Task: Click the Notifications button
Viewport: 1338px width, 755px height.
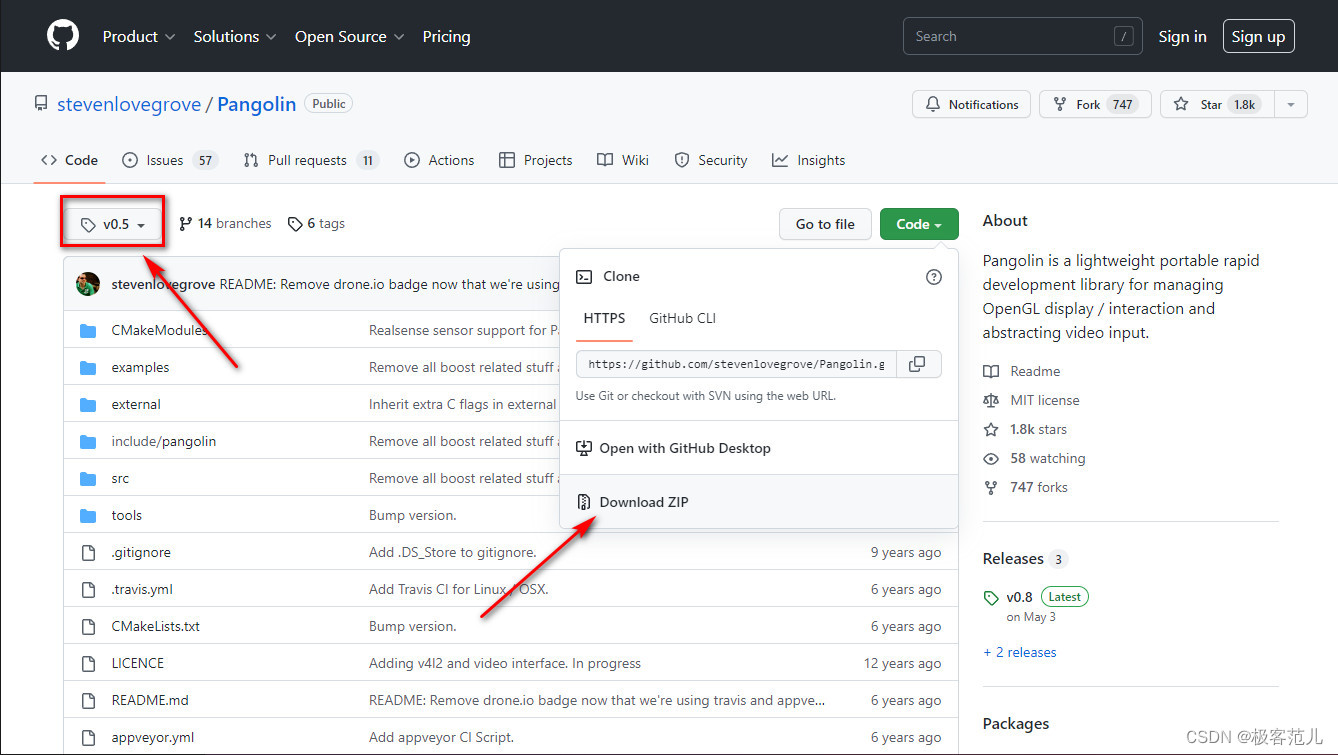Action: coord(971,104)
